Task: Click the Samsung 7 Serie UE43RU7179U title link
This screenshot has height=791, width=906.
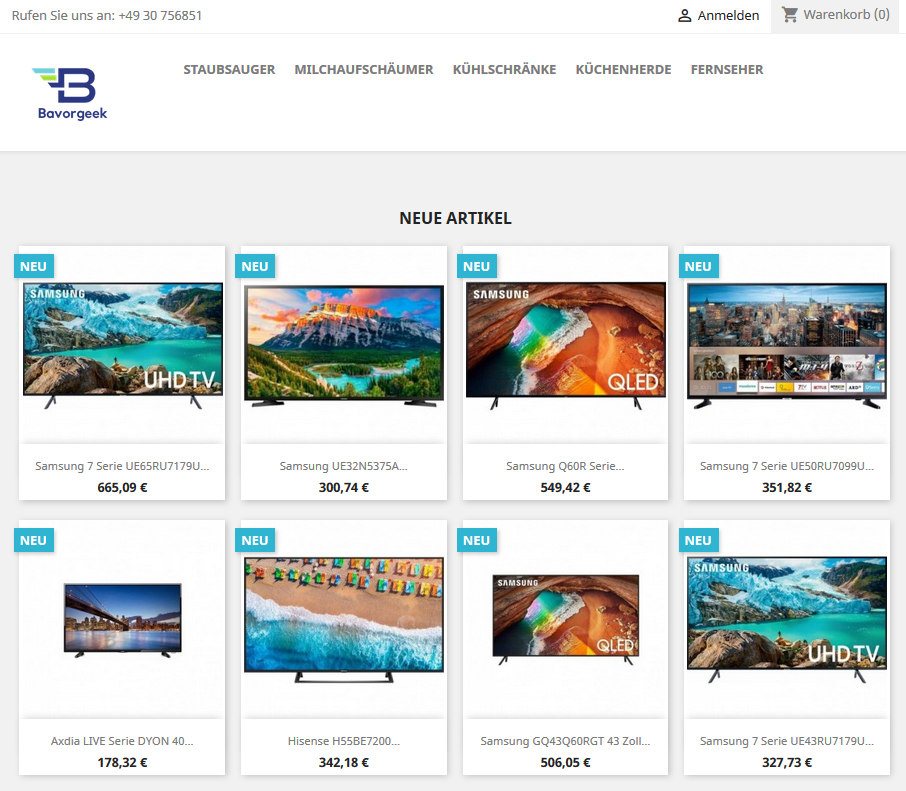Action: tap(787, 741)
